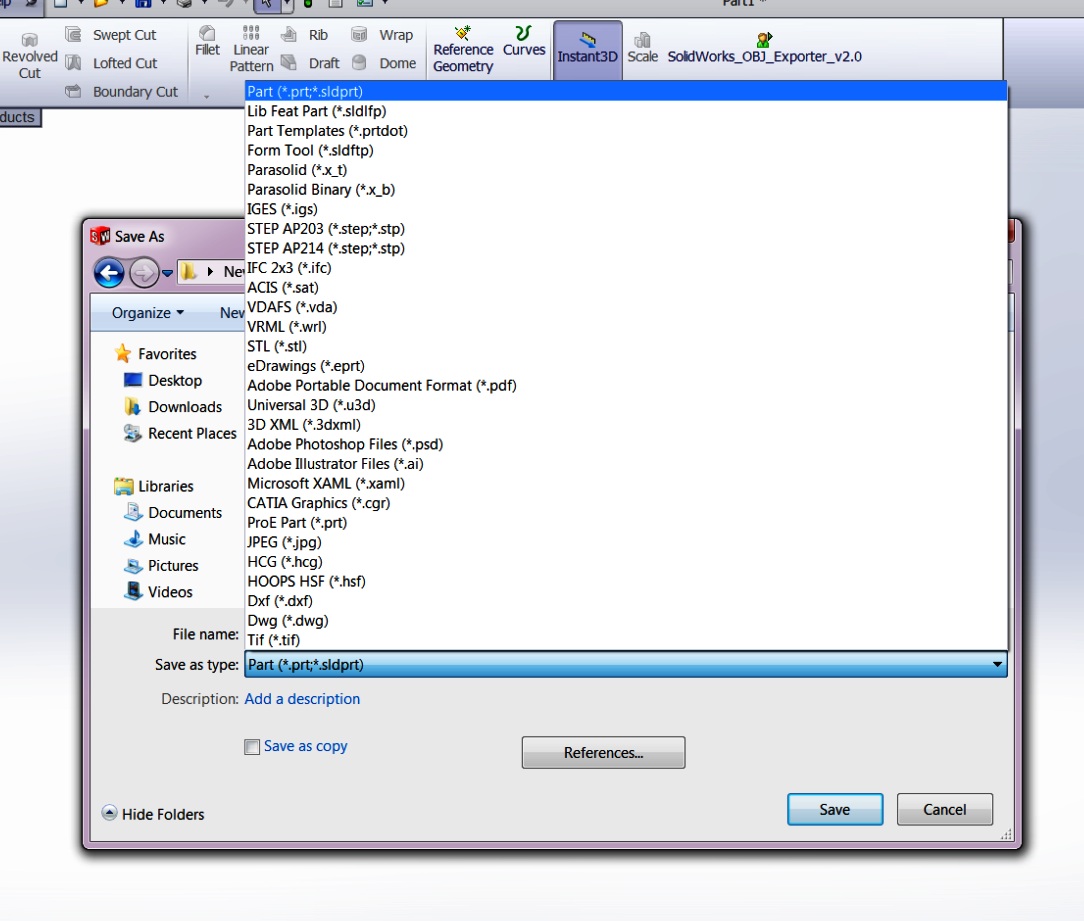The height and width of the screenshot is (921, 1084).
Task: Click the Lofted Cut tool
Action: (x=111, y=63)
